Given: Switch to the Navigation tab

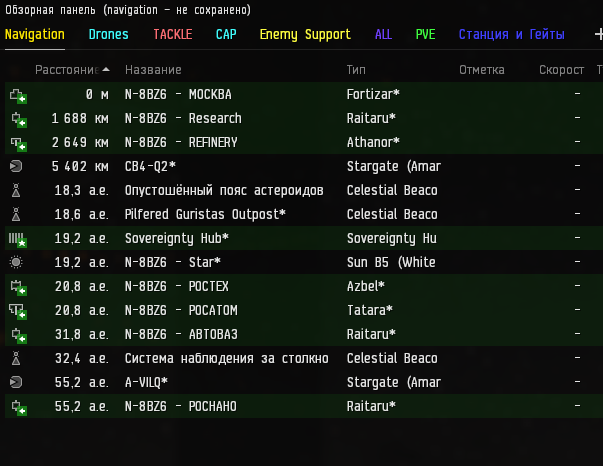Looking at the screenshot, I should click(x=35, y=34).
